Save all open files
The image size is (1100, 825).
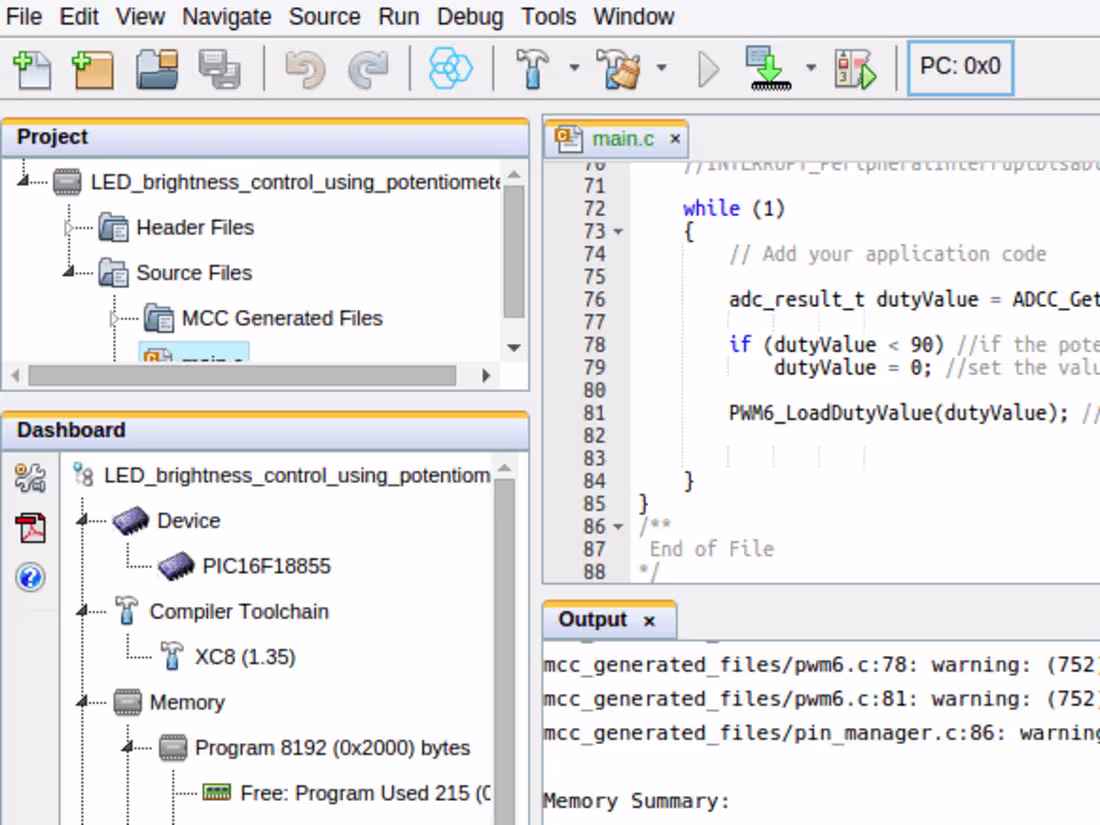220,69
